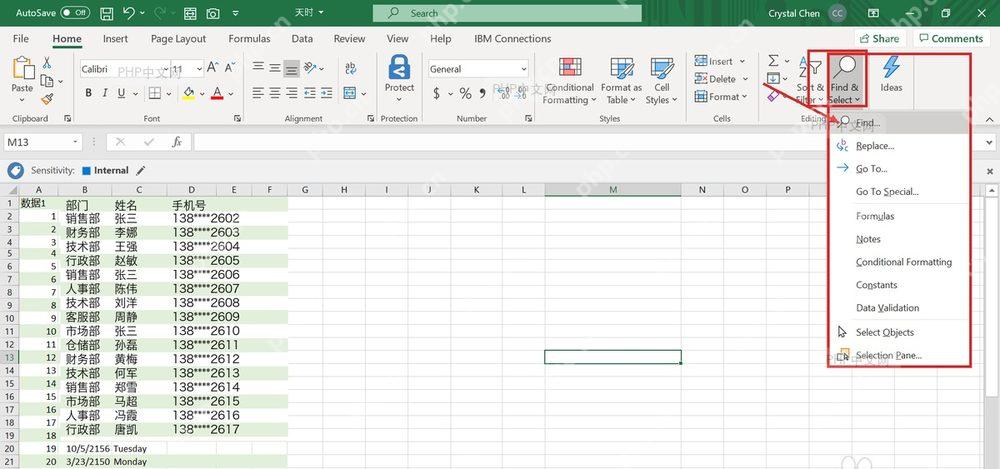Open the File tab
Viewport: 1000px width, 469px height.
pyautogui.click(x=20, y=39)
